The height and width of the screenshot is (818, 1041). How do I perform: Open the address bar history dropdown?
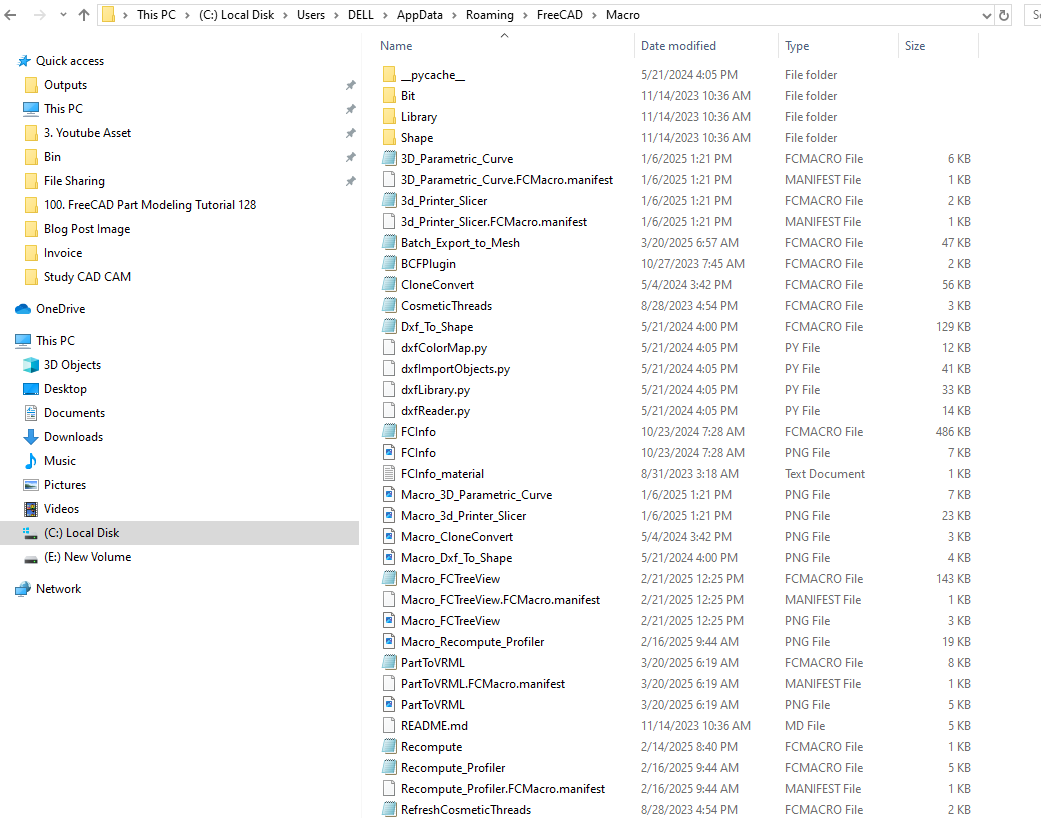coord(986,15)
